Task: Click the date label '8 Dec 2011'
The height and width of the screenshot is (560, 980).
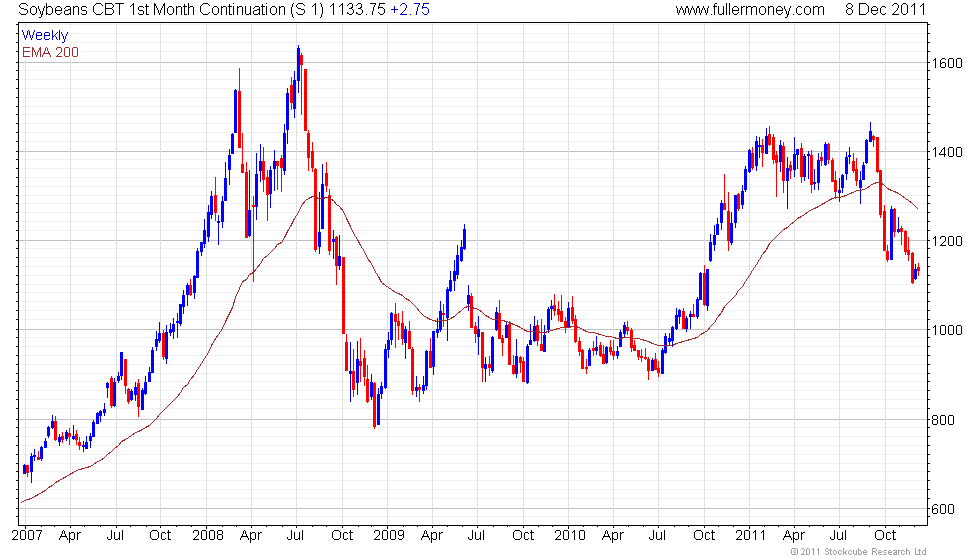Action: [885, 10]
